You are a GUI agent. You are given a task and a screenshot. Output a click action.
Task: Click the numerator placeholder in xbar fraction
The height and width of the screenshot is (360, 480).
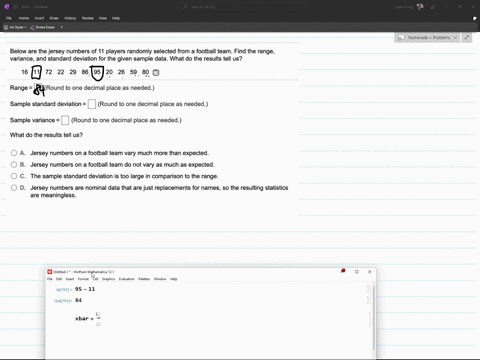point(98,314)
